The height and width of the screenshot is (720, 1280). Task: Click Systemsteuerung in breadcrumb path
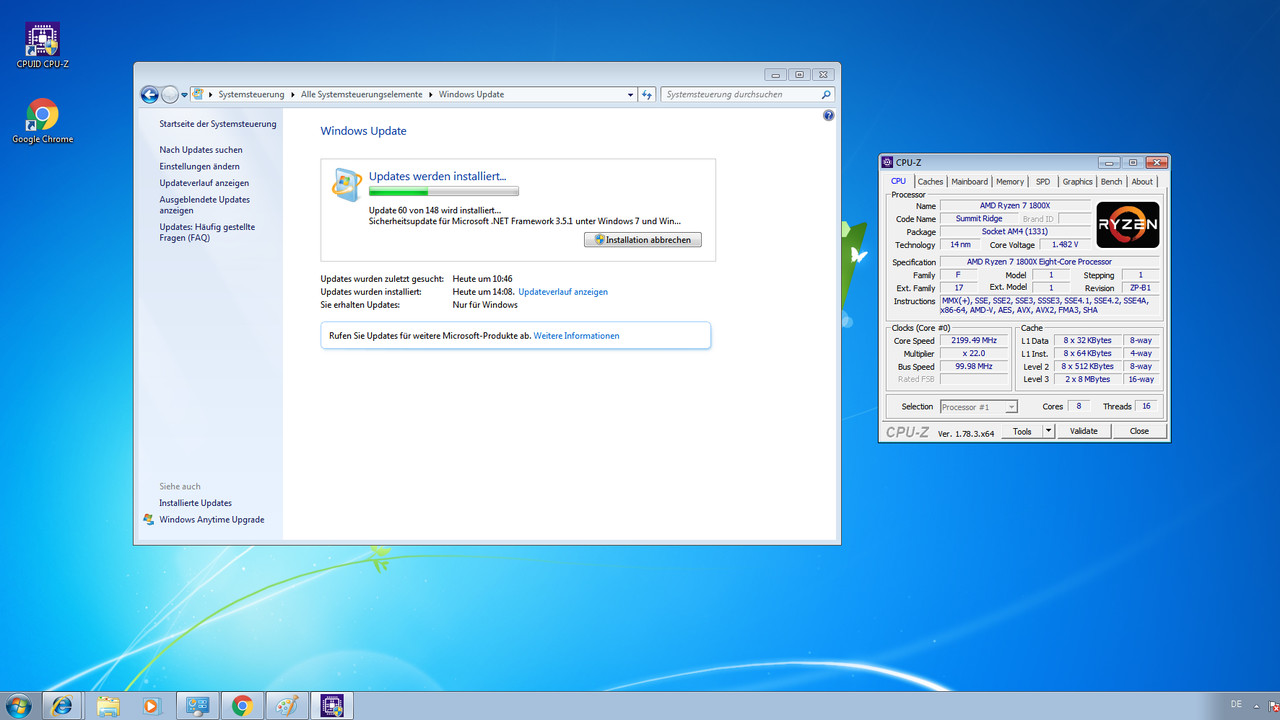click(x=251, y=94)
